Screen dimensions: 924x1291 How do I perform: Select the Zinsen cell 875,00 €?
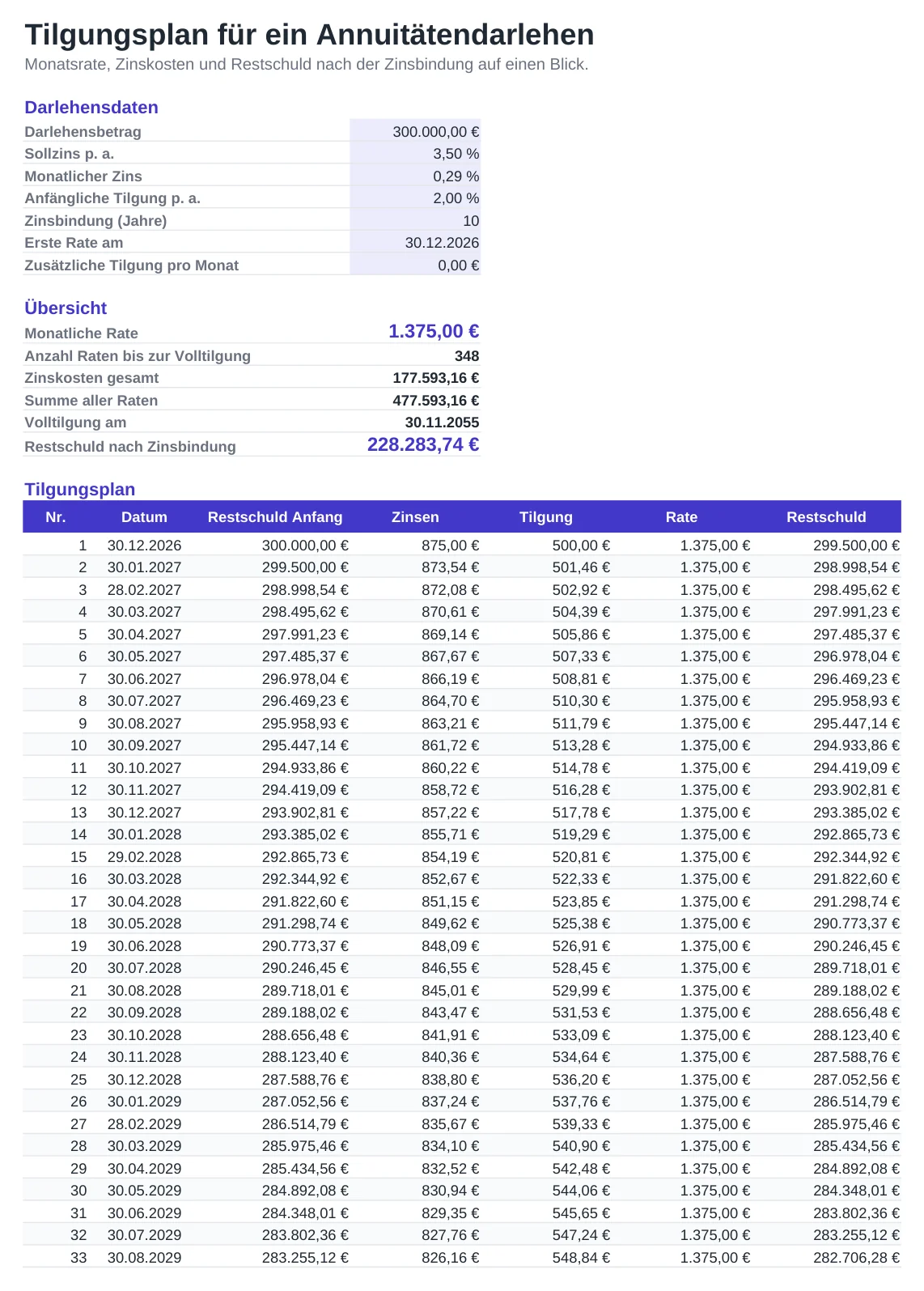click(x=450, y=546)
